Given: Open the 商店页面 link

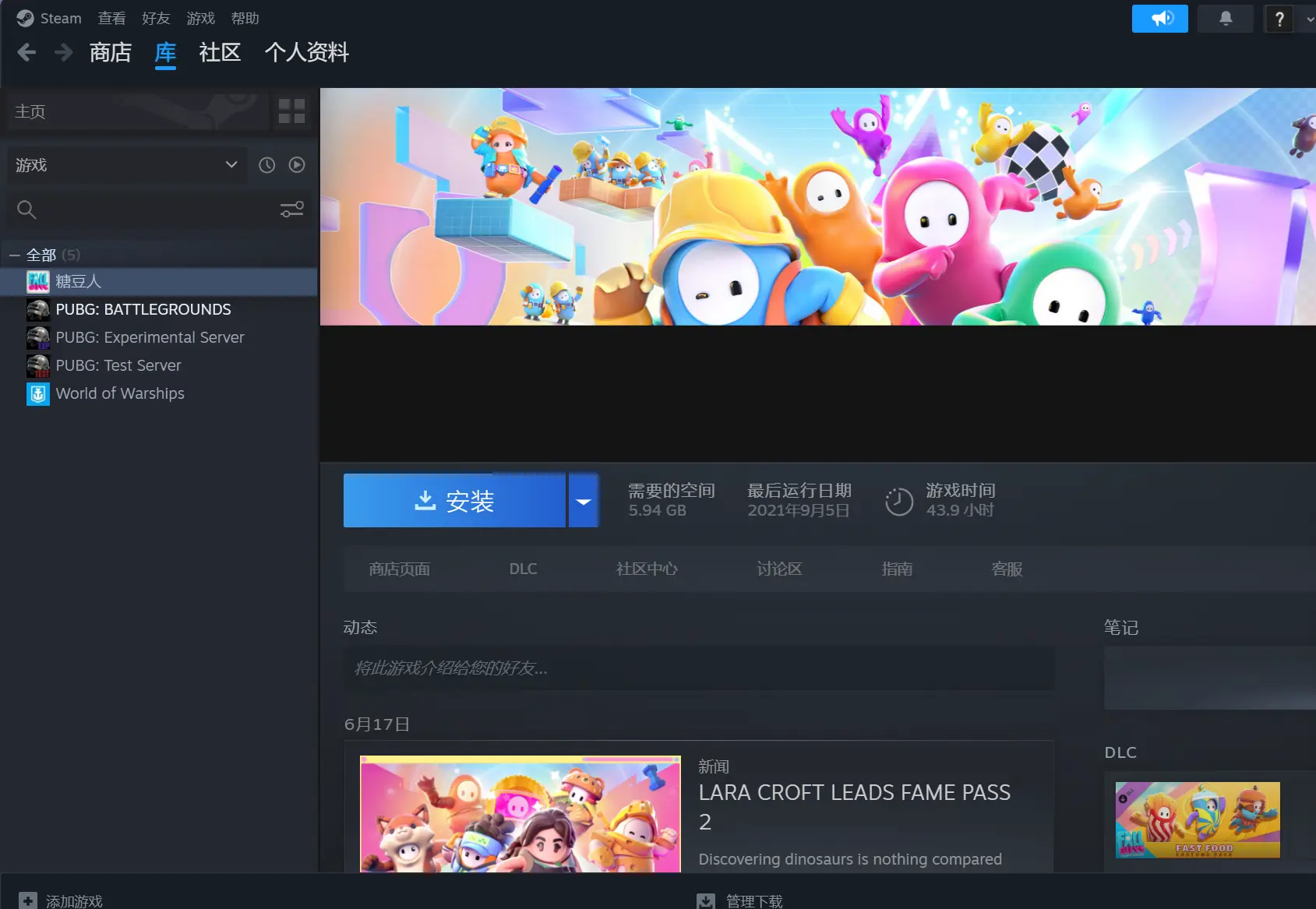Looking at the screenshot, I should (400, 569).
